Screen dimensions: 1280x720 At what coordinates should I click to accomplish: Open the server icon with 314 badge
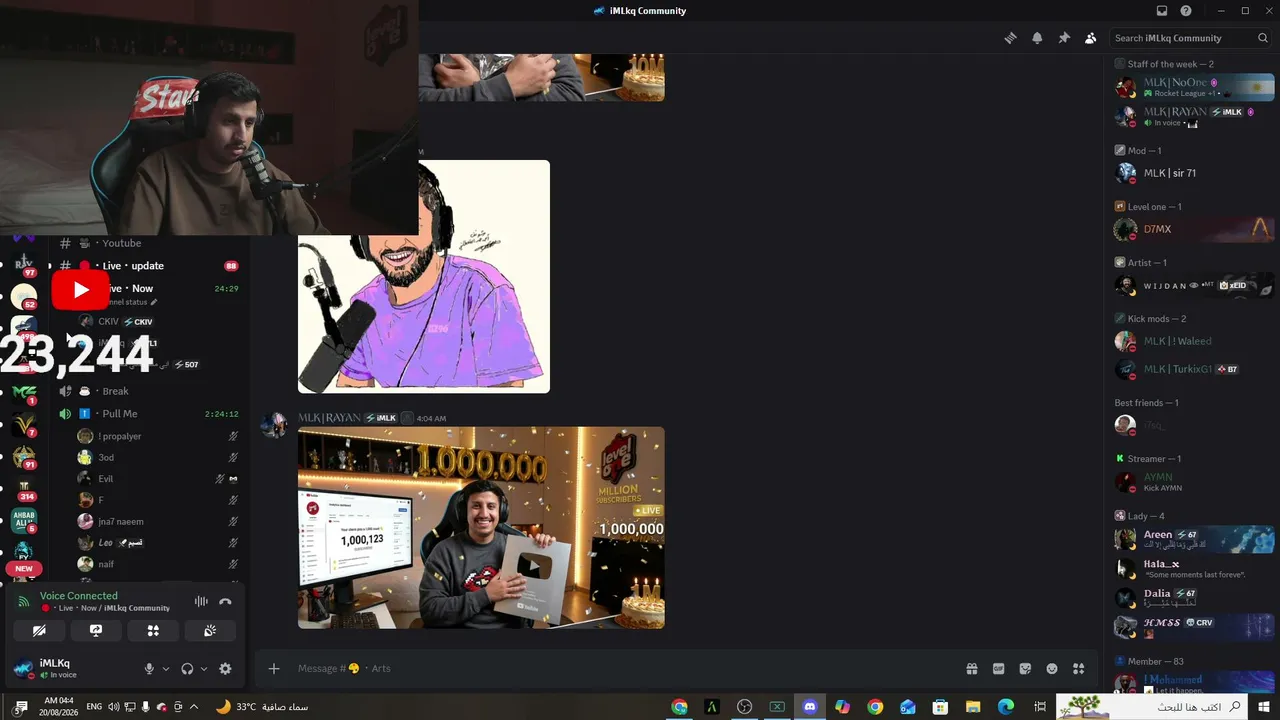(x=24, y=489)
